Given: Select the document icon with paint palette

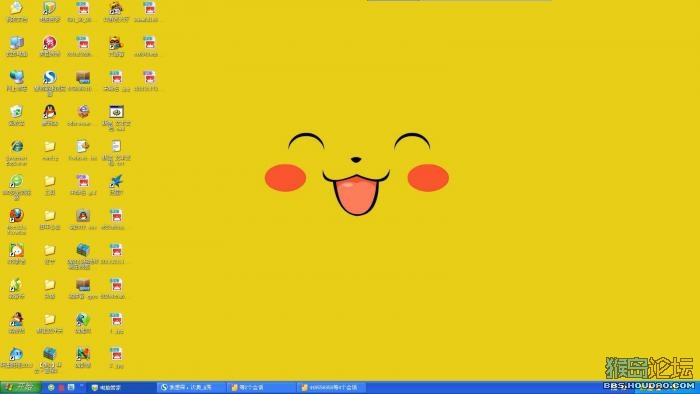Looking at the screenshot, I should coord(83,146).
